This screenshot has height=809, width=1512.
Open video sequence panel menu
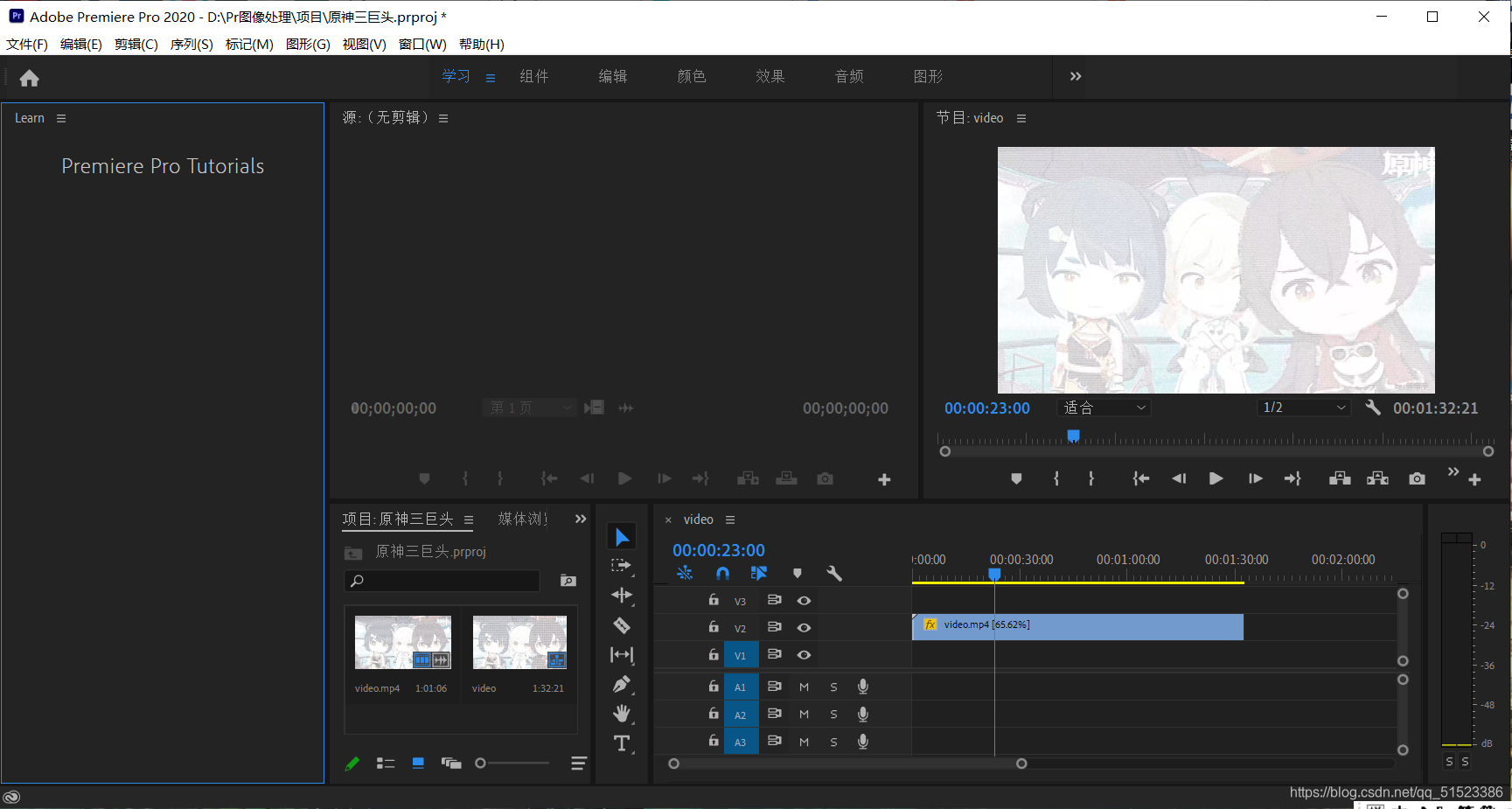[730, 520]
